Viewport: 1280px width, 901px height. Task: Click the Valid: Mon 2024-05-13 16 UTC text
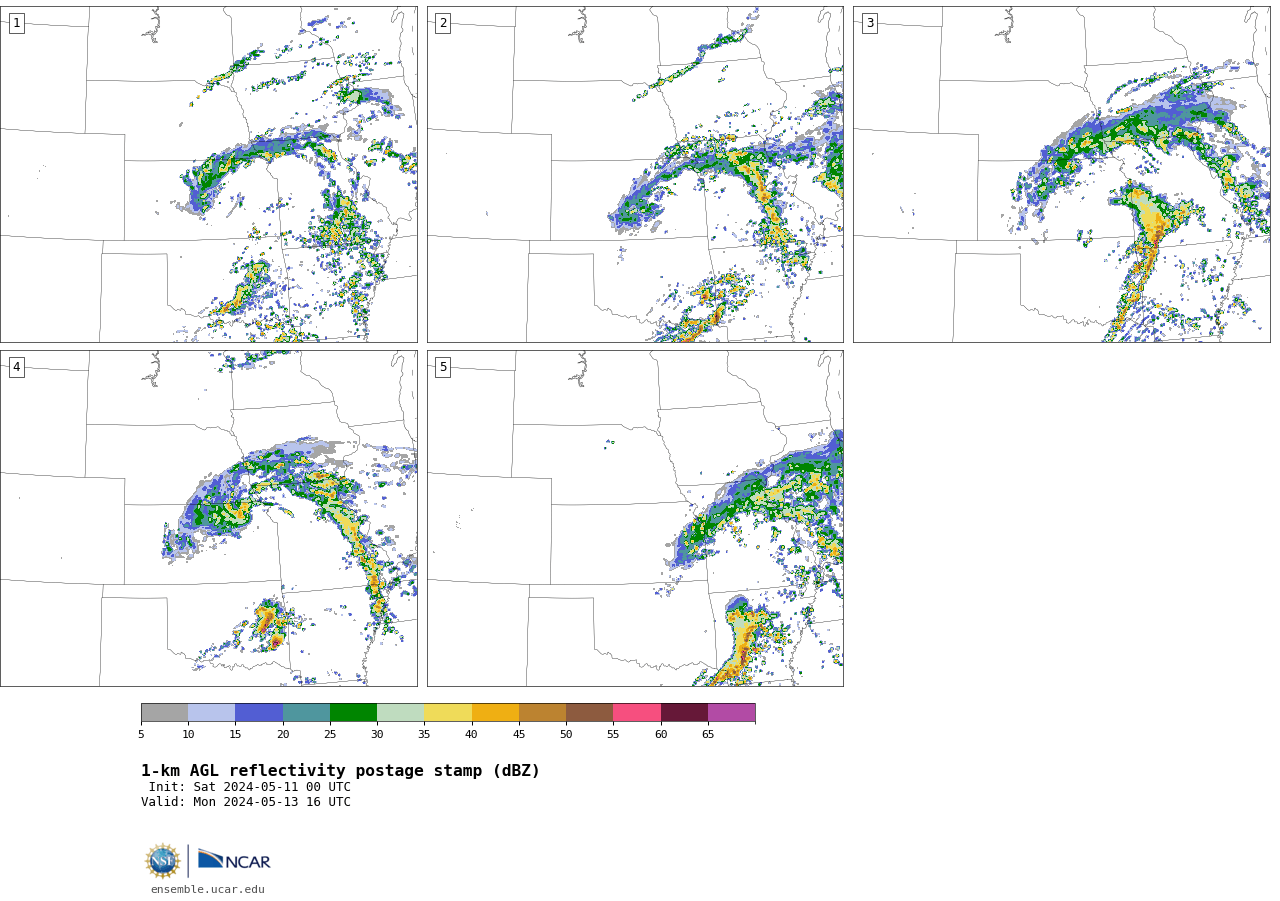[246, 802]
